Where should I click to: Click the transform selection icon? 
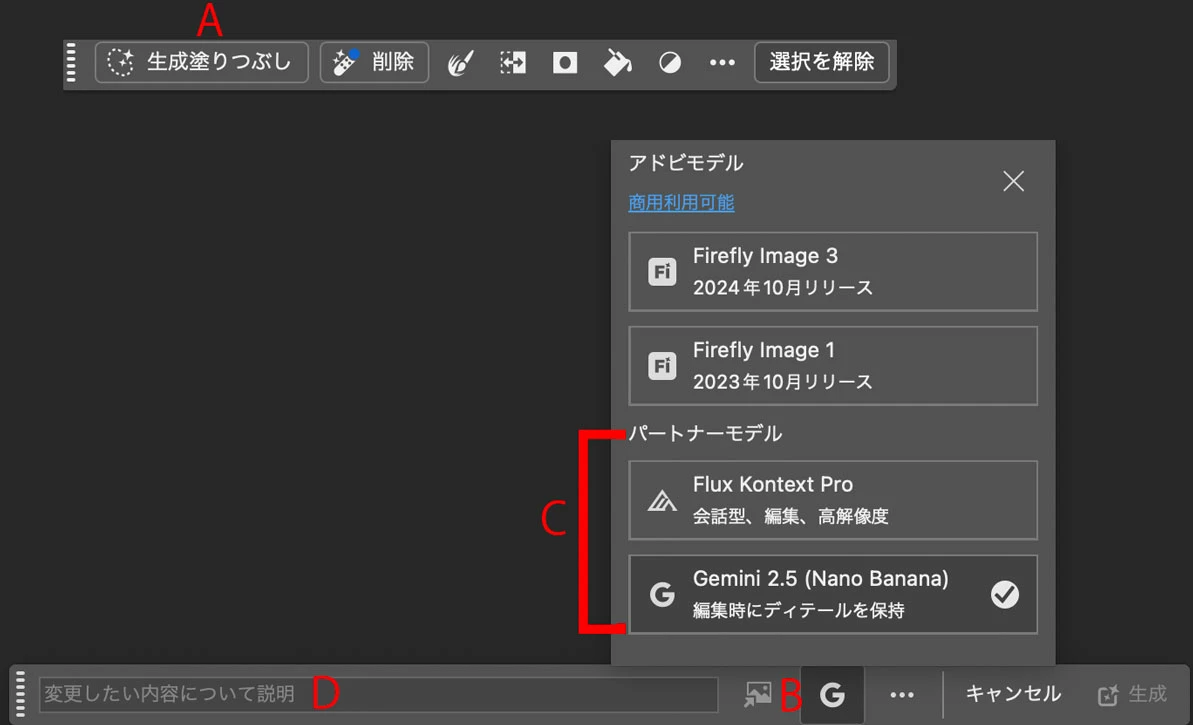pyautogui.click(x=513, y=62)
